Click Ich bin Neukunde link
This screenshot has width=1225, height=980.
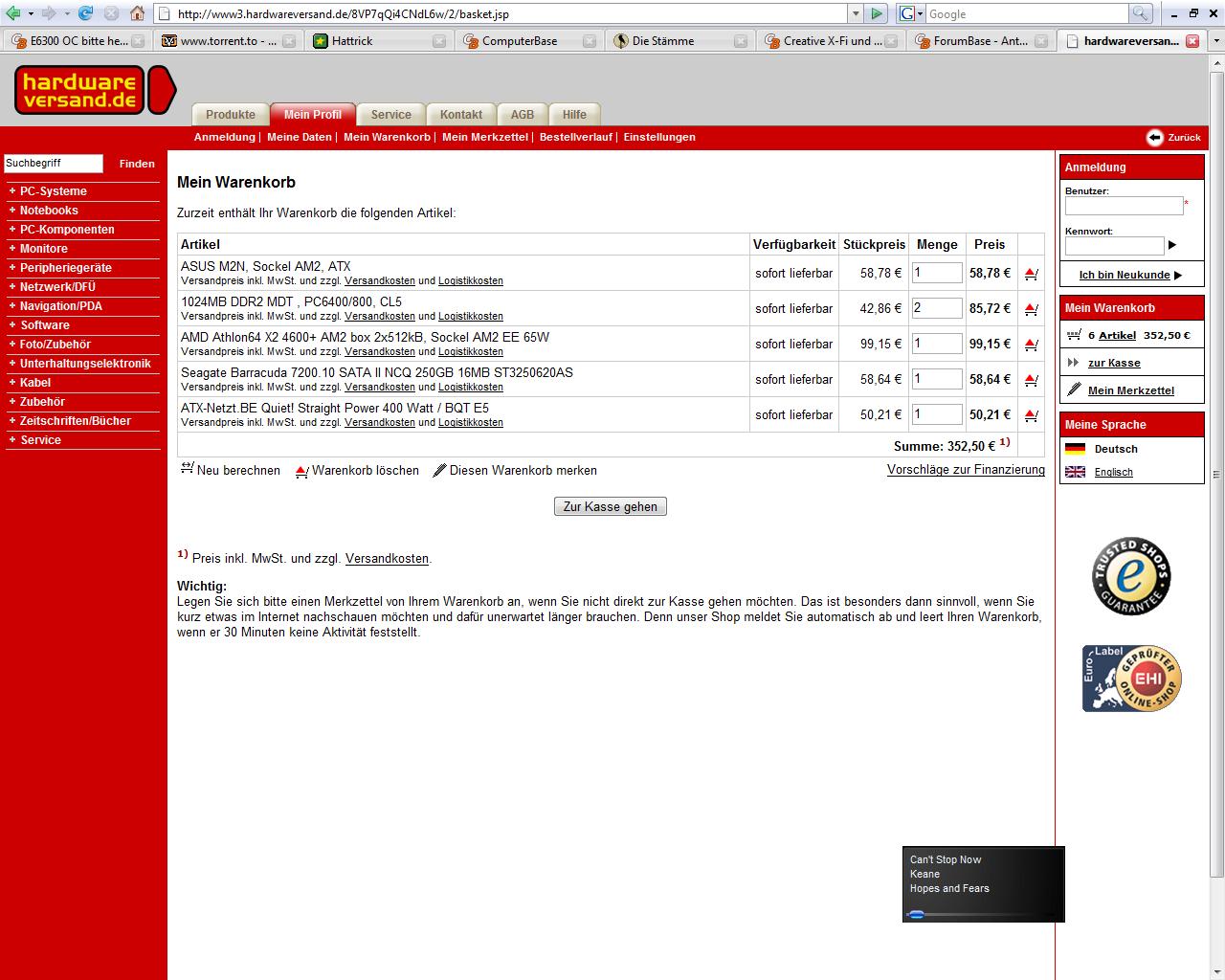coord(1125,275)
